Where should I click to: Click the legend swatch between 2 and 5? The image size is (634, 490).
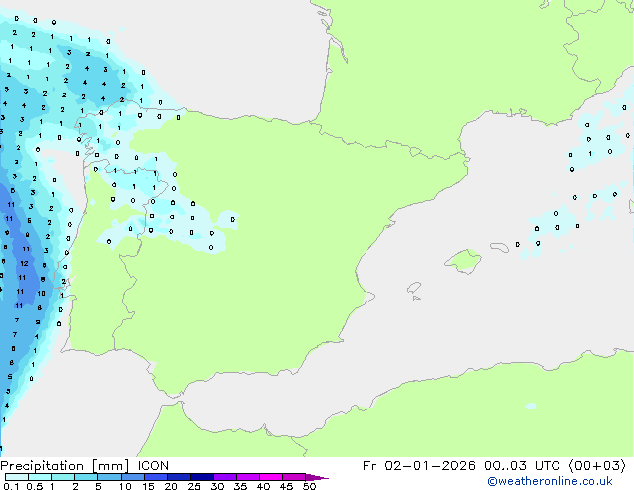tap(86, 477)
